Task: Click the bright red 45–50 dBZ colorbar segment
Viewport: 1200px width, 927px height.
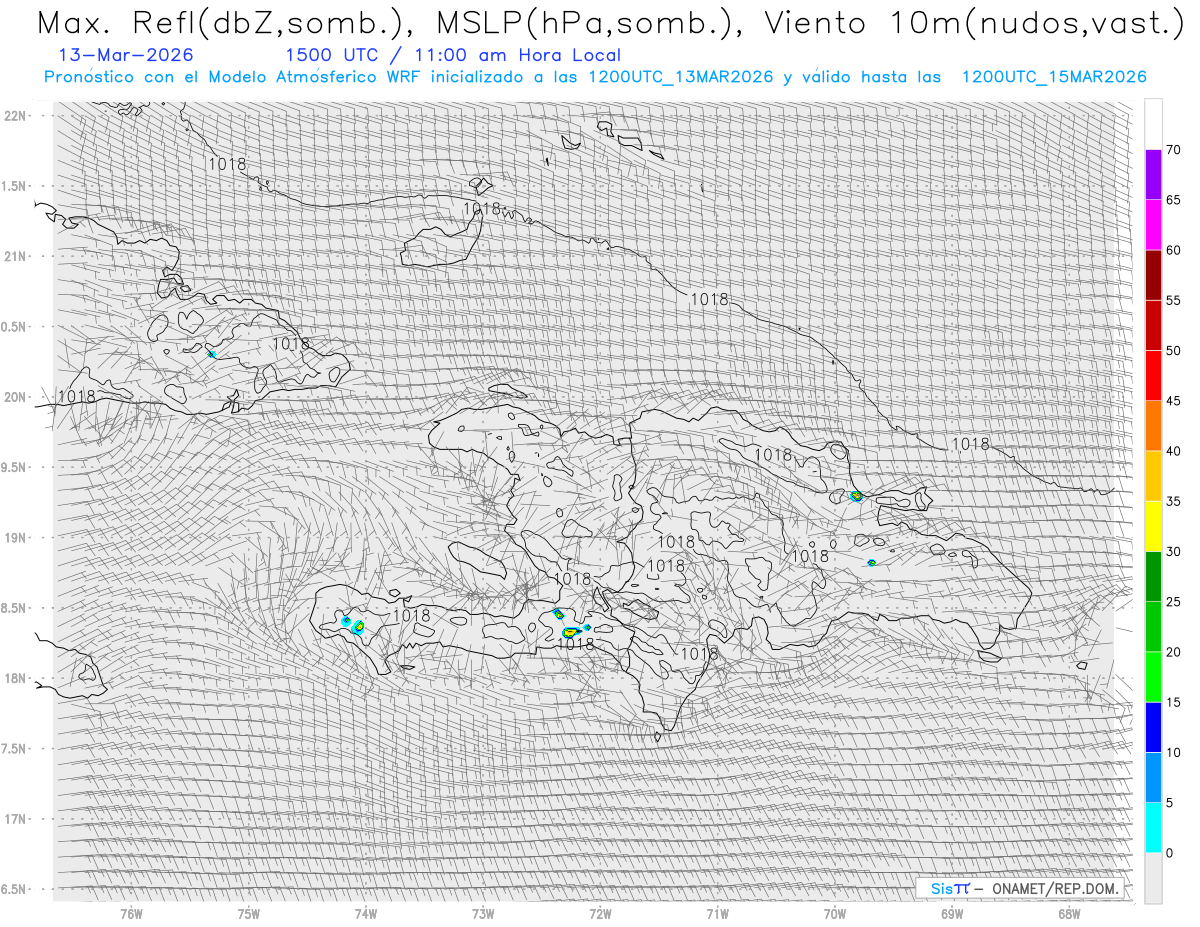Action: click(1153, 376)
